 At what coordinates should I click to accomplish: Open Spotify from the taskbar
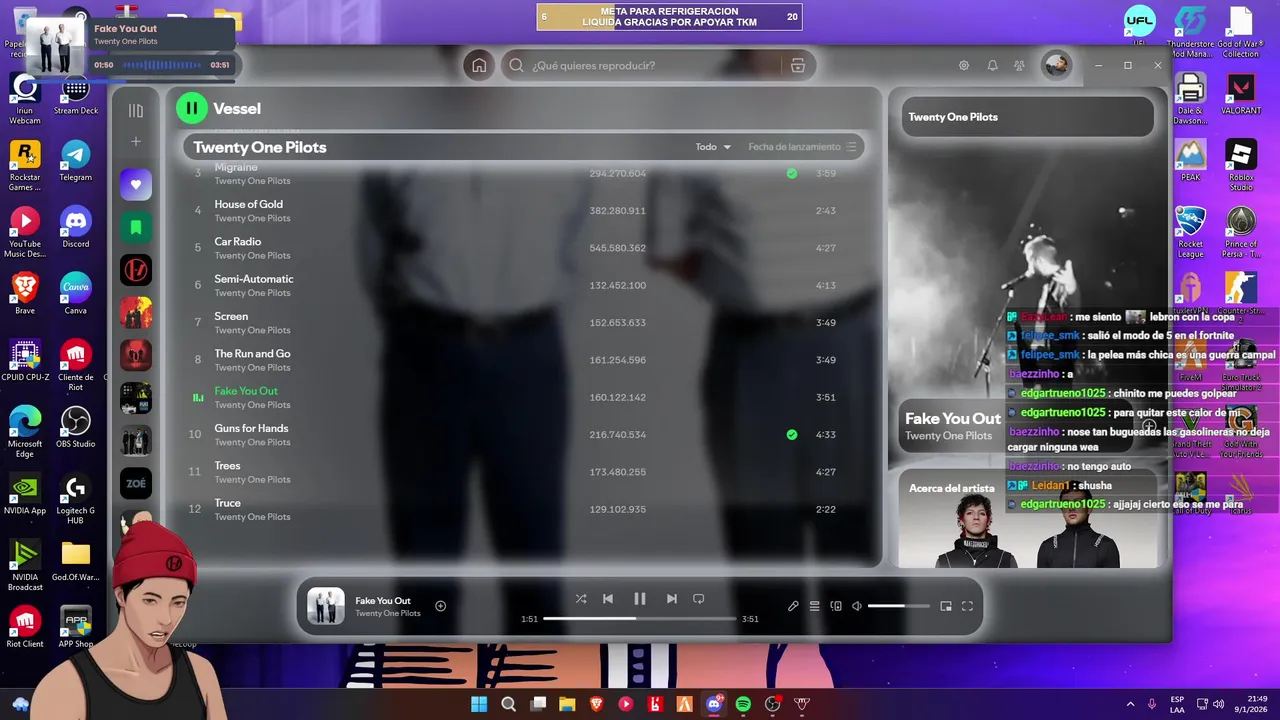coord(743,704)
